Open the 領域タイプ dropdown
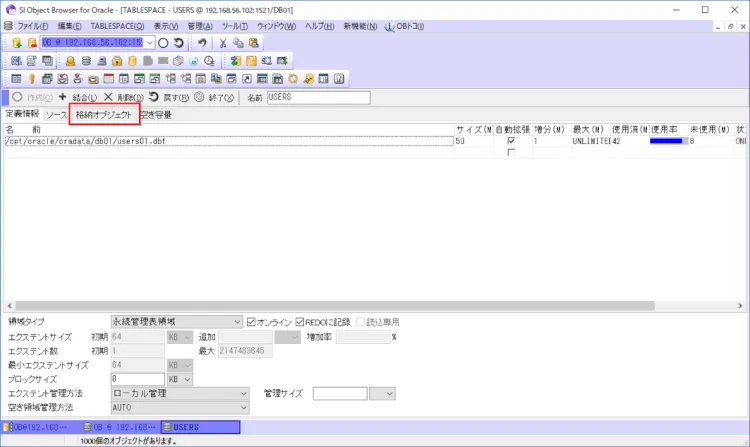The width and height of the screenshot is (750, 447). coord(237,322)
